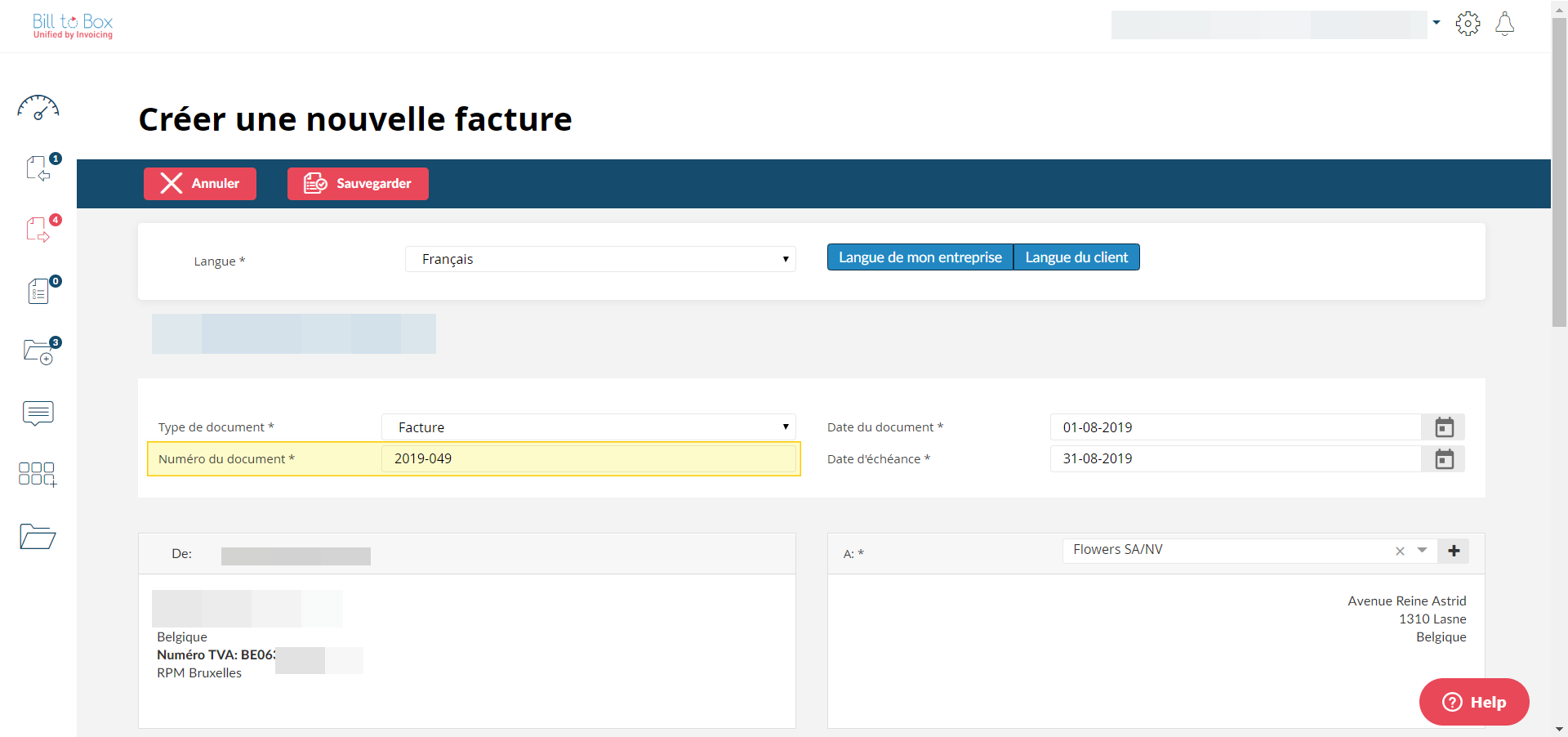The height and width of the screenshot is (737, 1568).
Task: Open the notifications bell
Action: tap(1504, 24)
